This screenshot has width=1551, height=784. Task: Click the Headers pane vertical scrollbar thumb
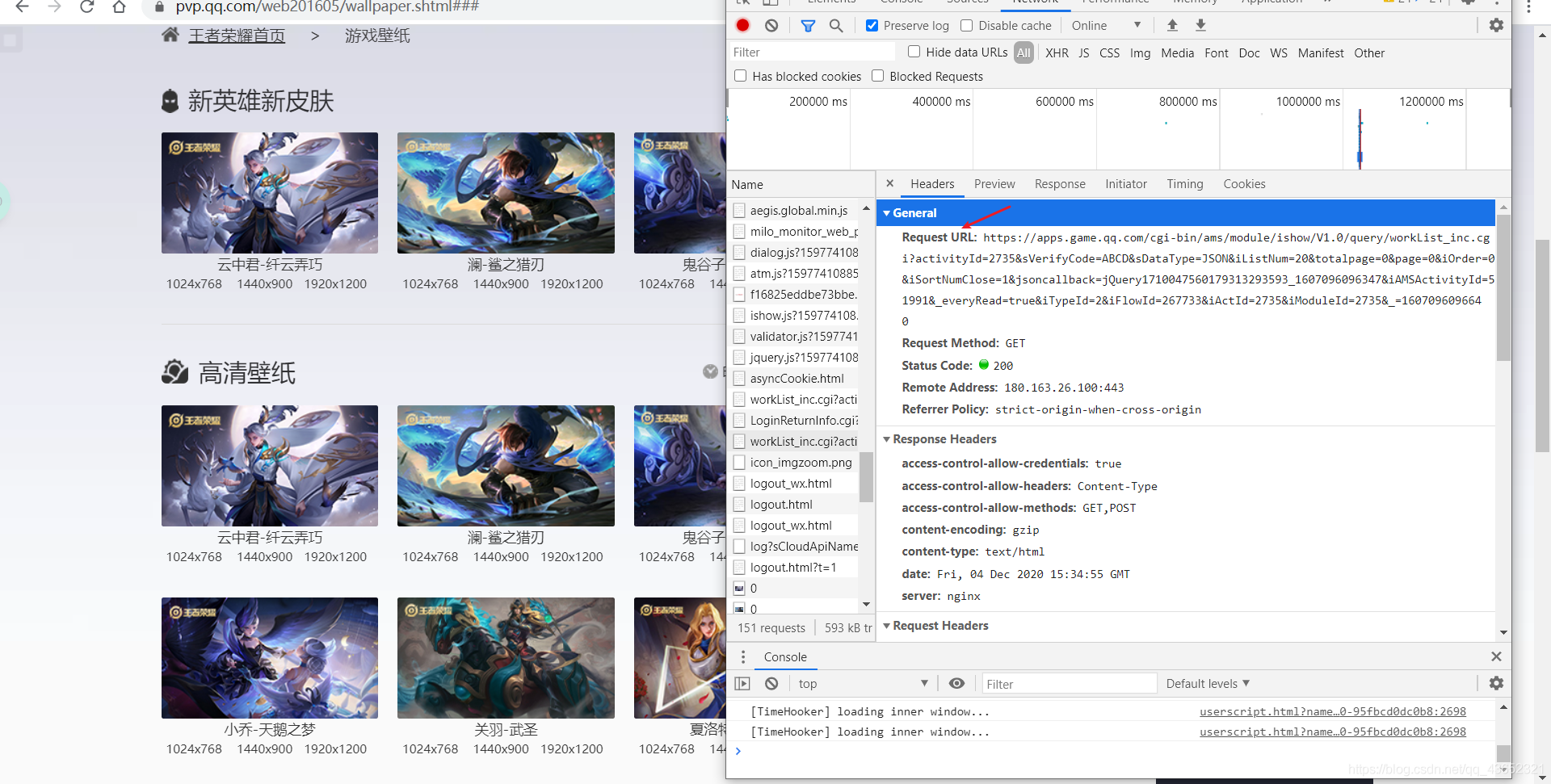pos(1503,287)
